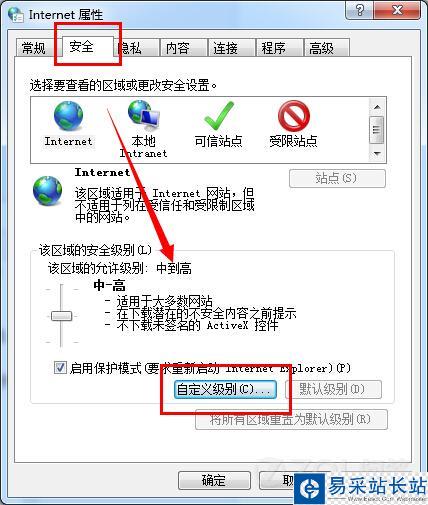Switch to the 常规 tab
This screenshot has height=505, width=428.
tap(34, 48)
